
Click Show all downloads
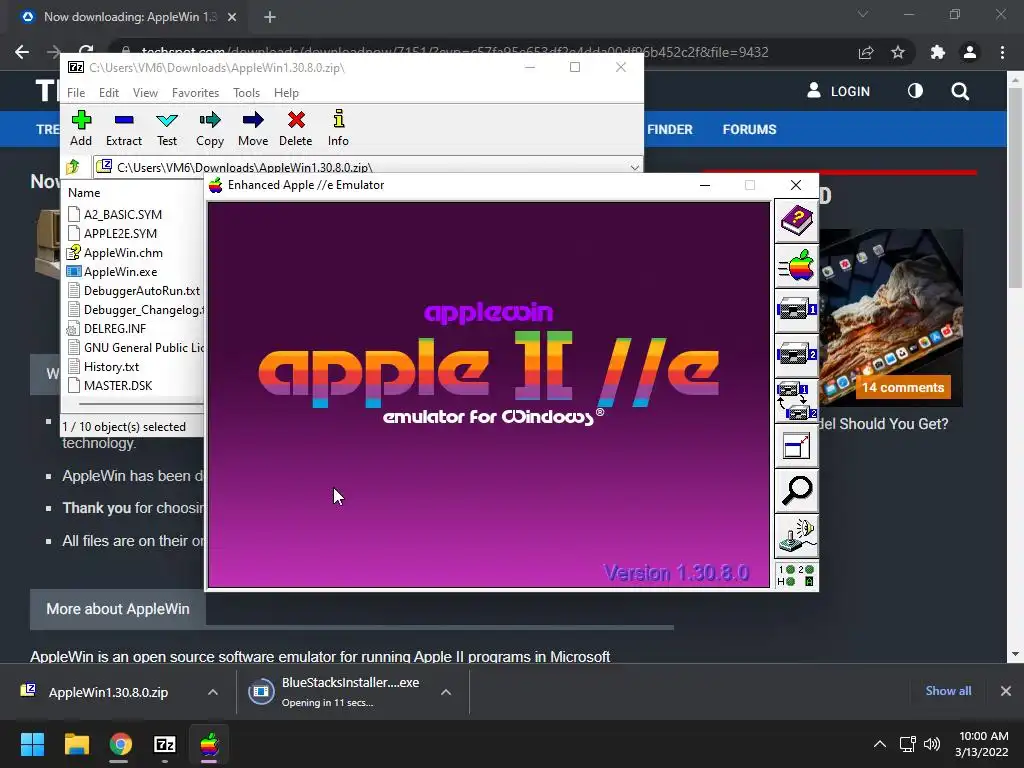pyautogui.click(x=948, y=691)
